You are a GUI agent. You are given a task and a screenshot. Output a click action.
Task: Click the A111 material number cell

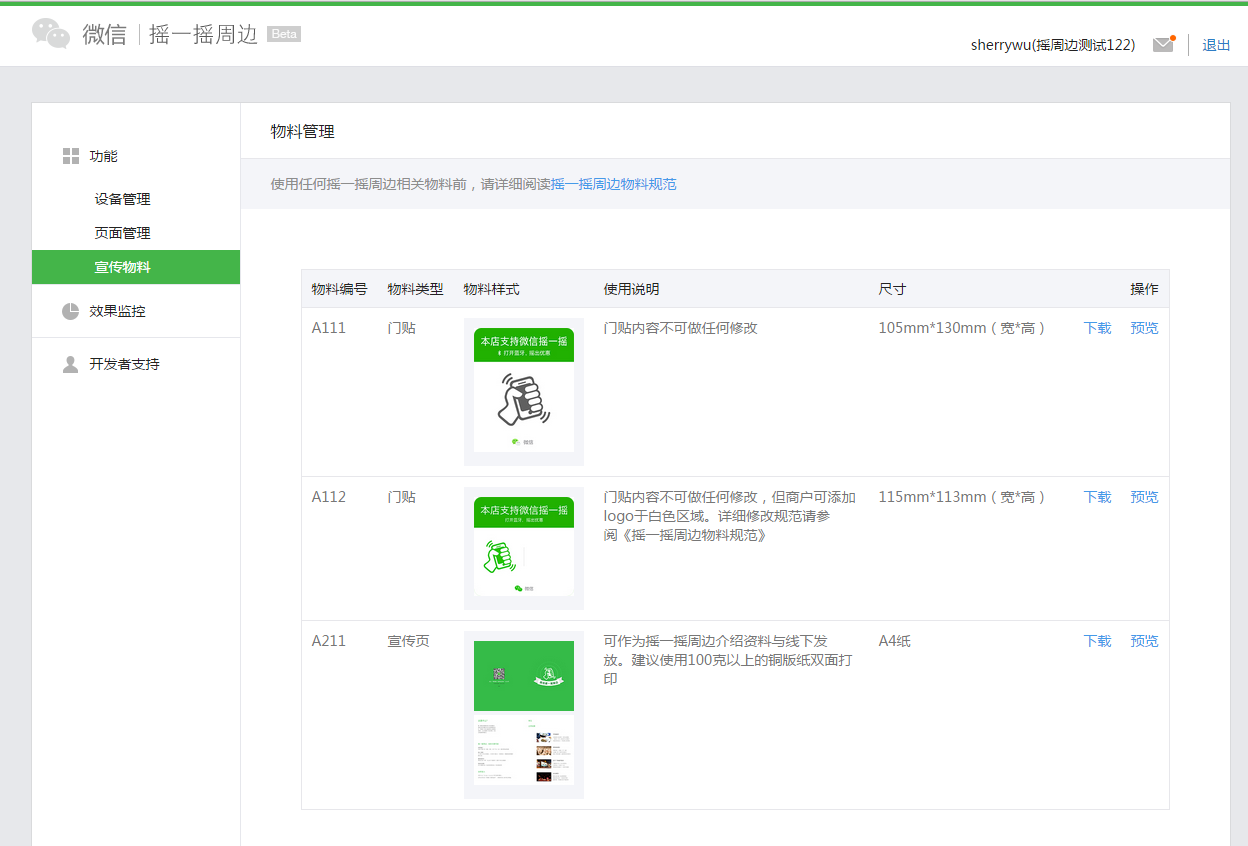pyautogui.click(x=329, y=328)
